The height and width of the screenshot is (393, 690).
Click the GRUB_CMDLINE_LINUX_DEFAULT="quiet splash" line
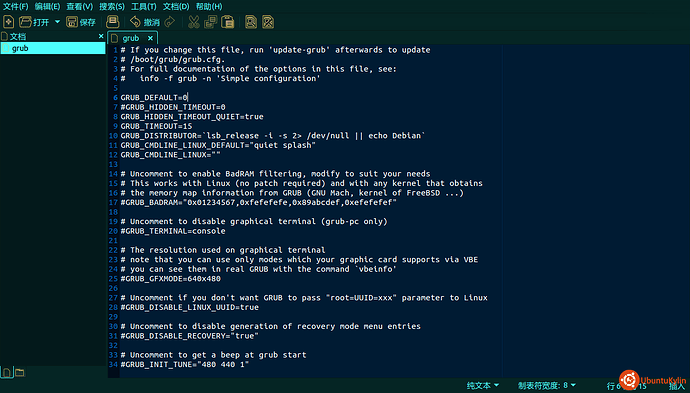218,145
